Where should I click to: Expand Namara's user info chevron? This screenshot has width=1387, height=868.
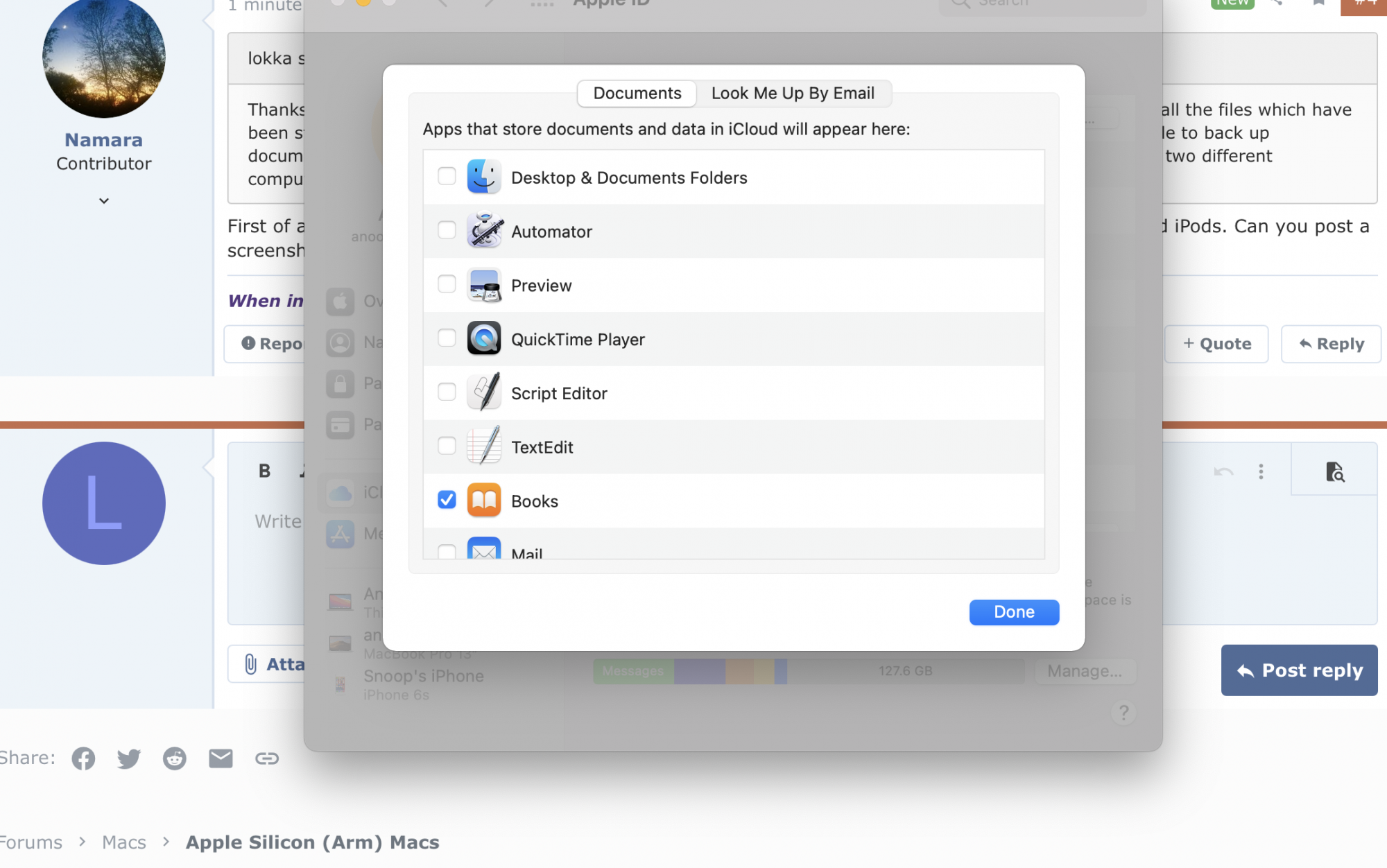(104, 201)
